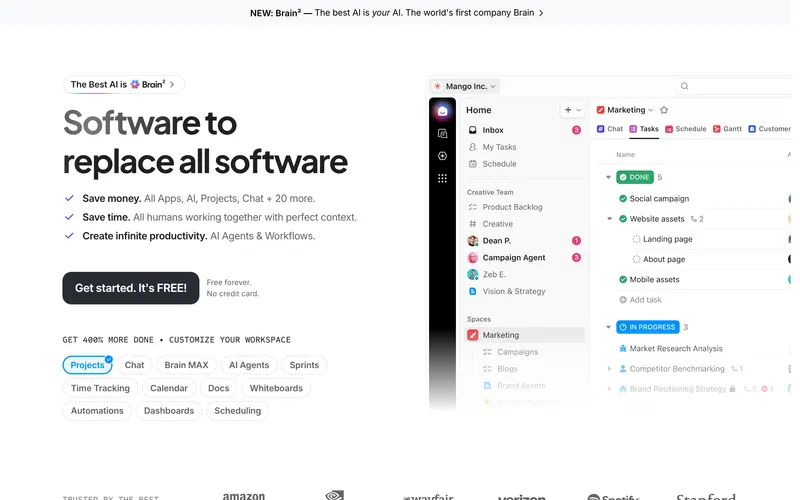Select the Scheduling feature chip
This screenshot has height=500, width=800.
tap(237, 411)
